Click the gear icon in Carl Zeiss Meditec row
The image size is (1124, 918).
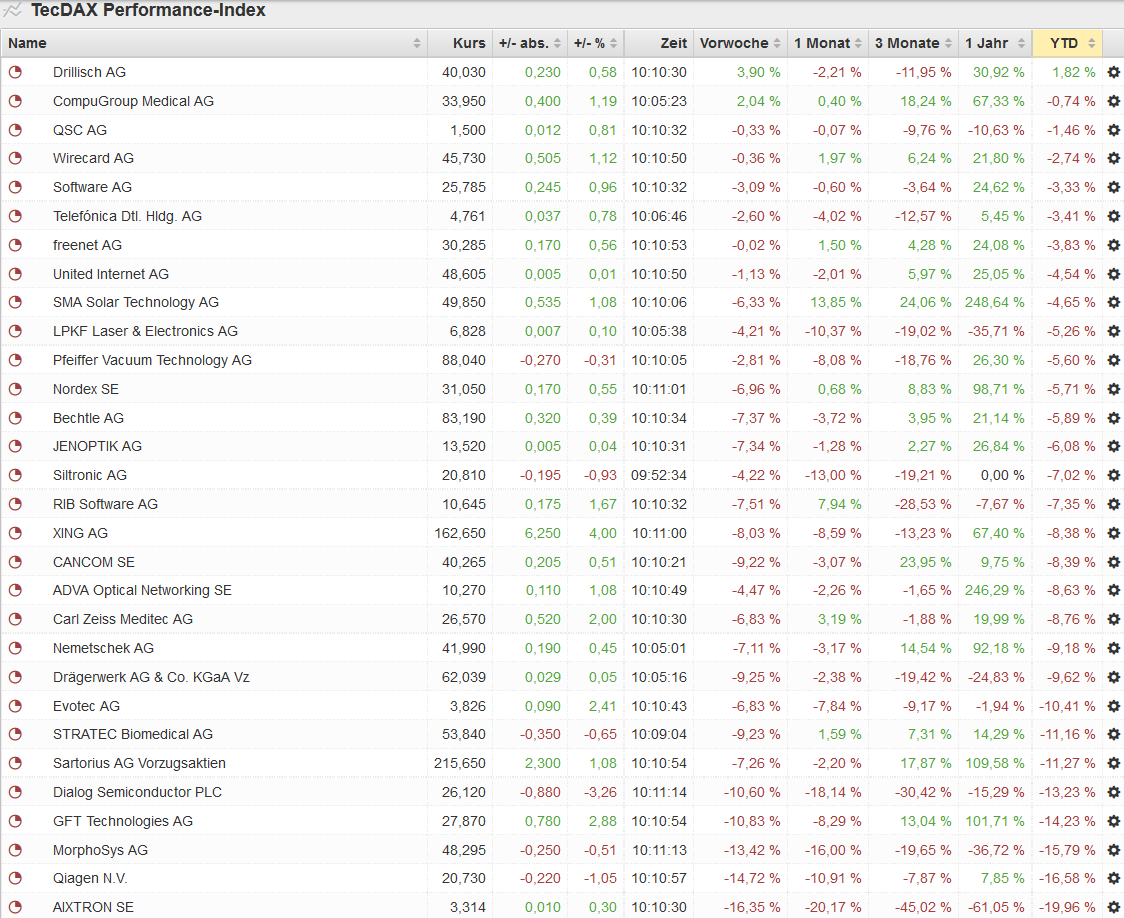1113,619
